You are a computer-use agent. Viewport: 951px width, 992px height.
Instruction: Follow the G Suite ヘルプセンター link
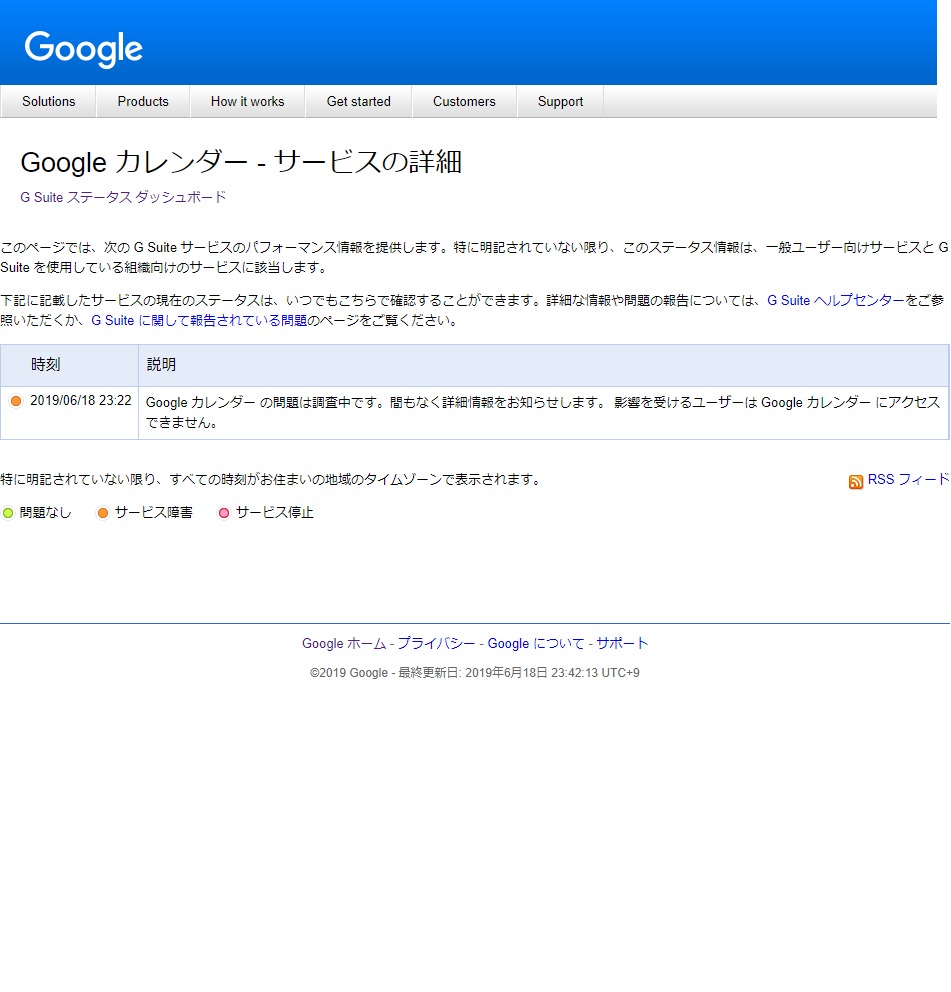(836, 300)
